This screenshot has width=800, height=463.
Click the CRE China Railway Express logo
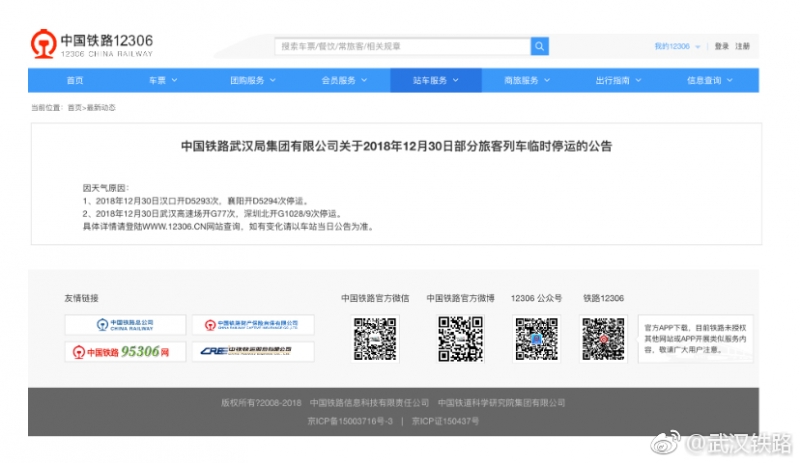pos(251,351)
